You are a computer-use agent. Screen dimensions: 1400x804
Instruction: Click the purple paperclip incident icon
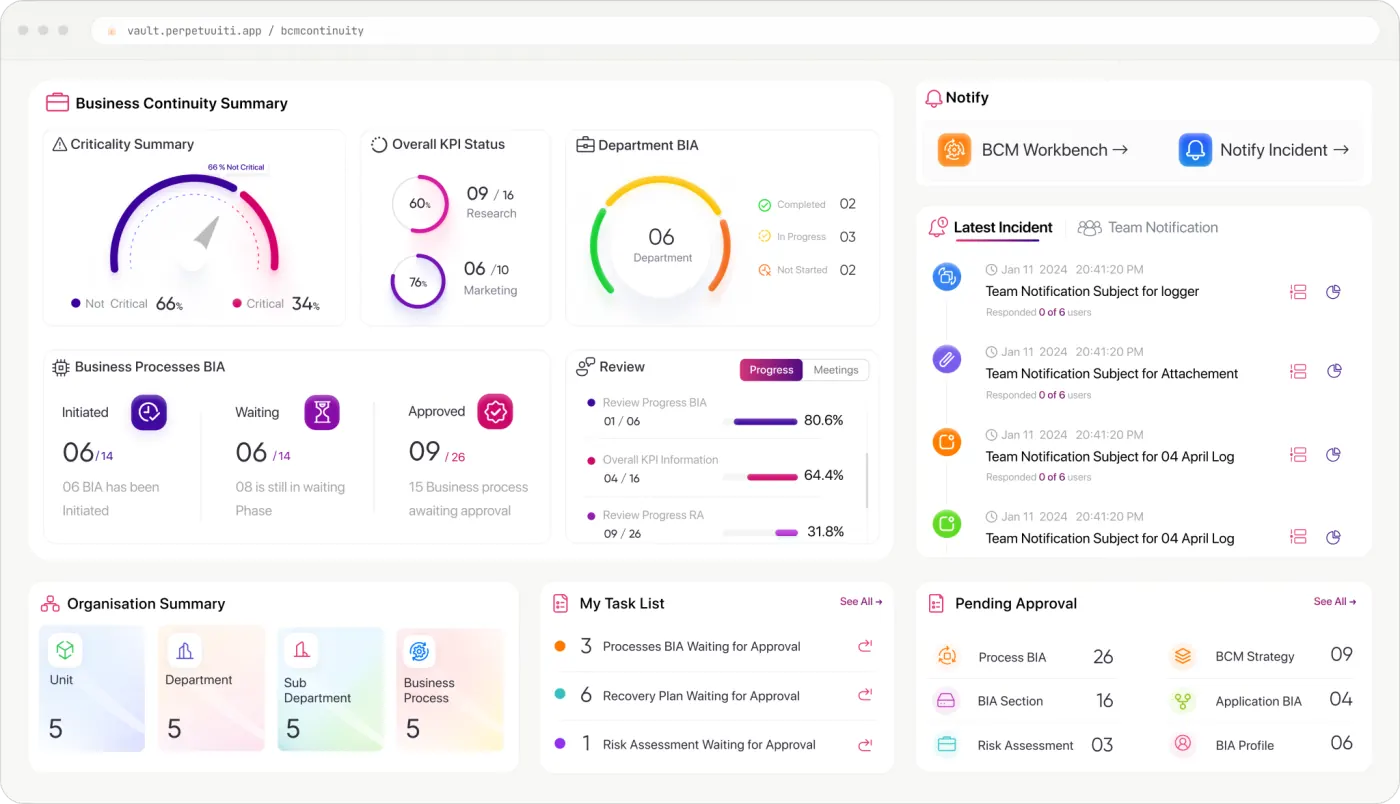(946, 359)
